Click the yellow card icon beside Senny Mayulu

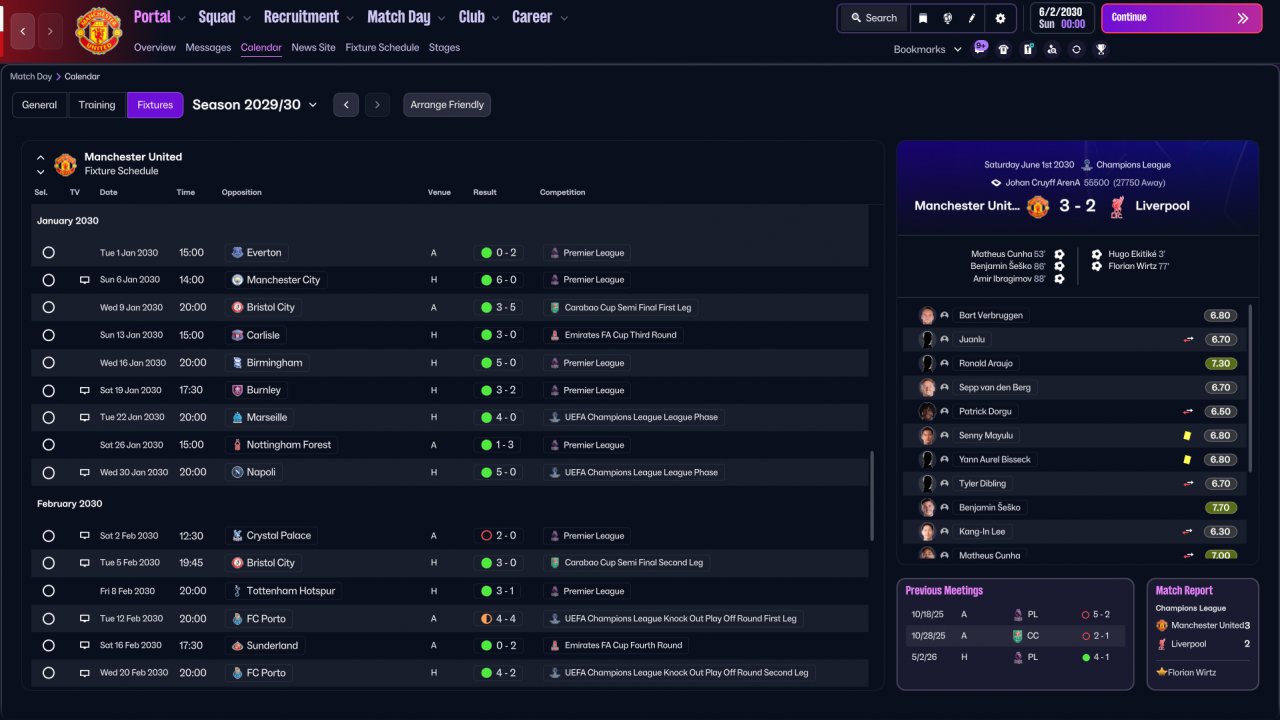pyautogui.click(x=1187, y=435)
